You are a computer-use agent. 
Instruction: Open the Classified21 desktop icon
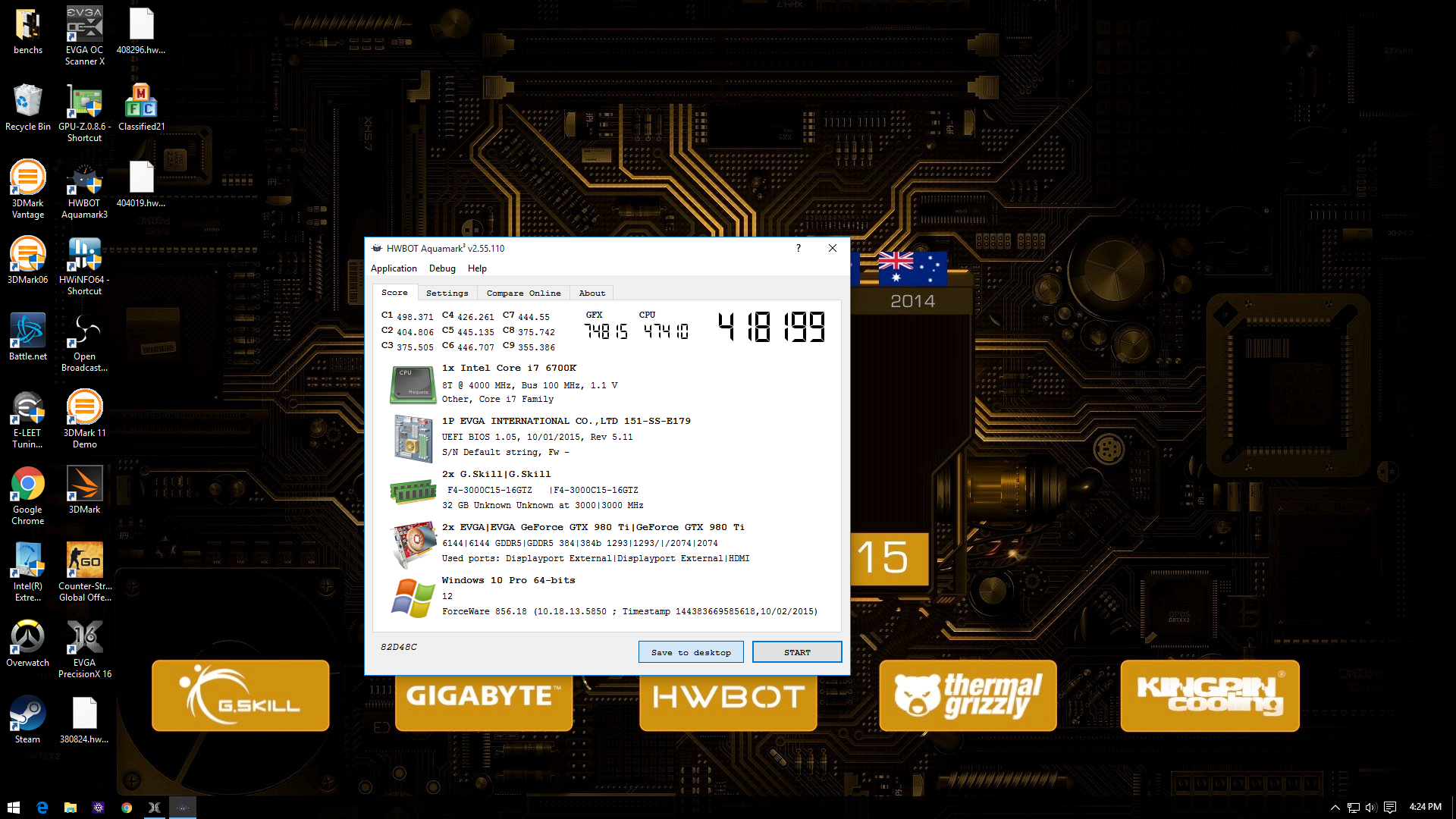click(141, 108)
